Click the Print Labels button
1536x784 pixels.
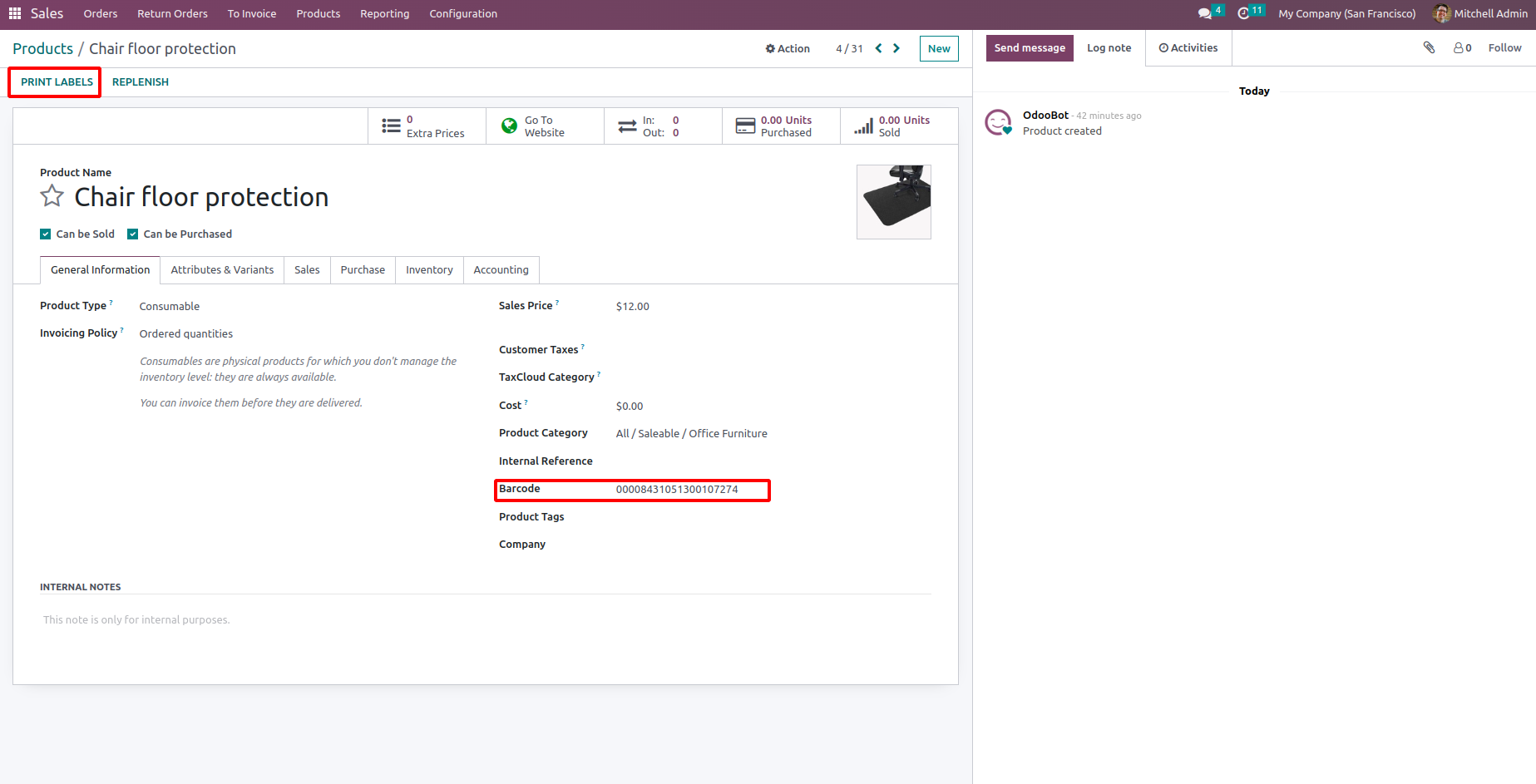point(57,82)
